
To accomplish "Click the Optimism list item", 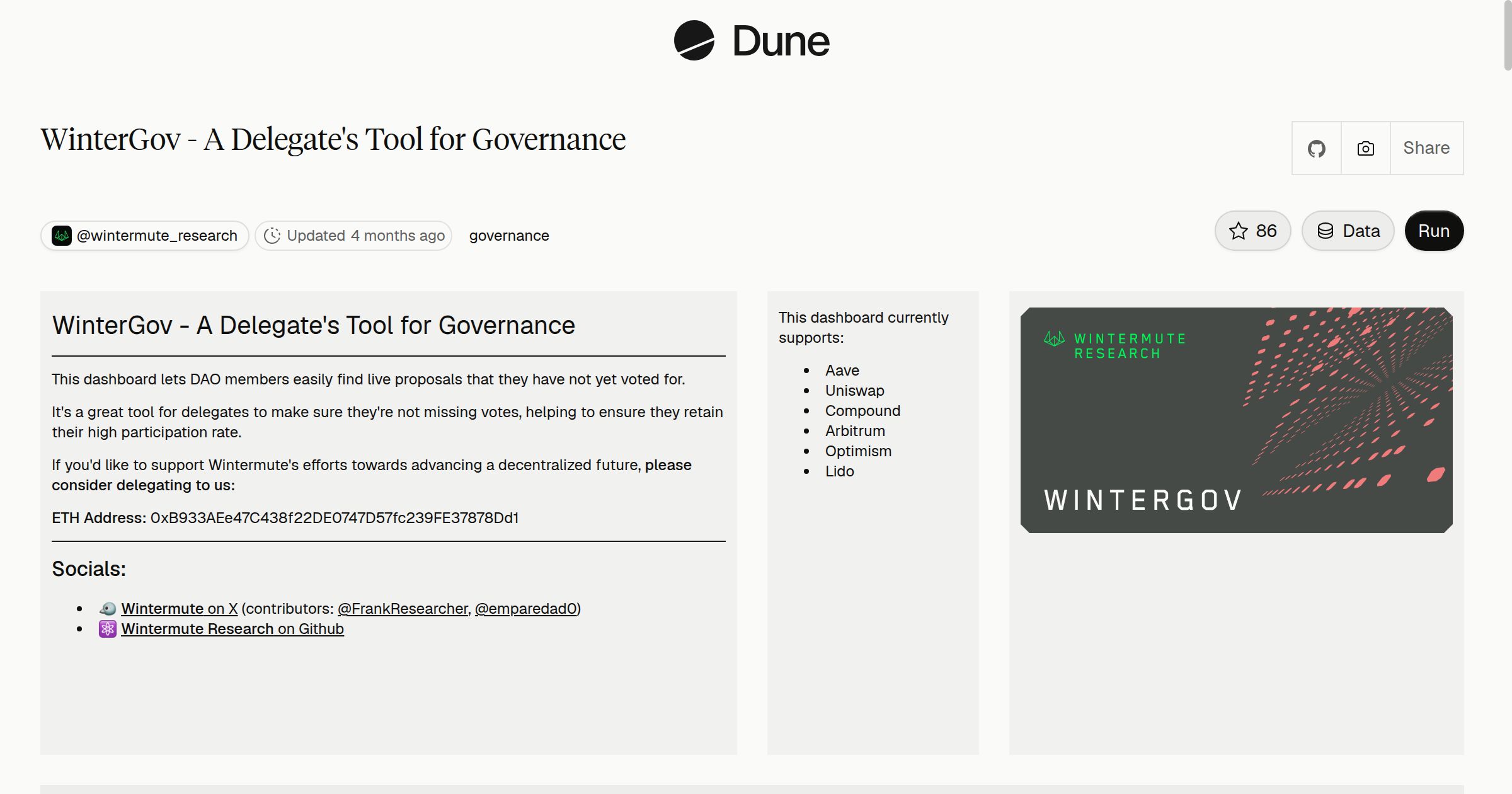I will point(858,451).
